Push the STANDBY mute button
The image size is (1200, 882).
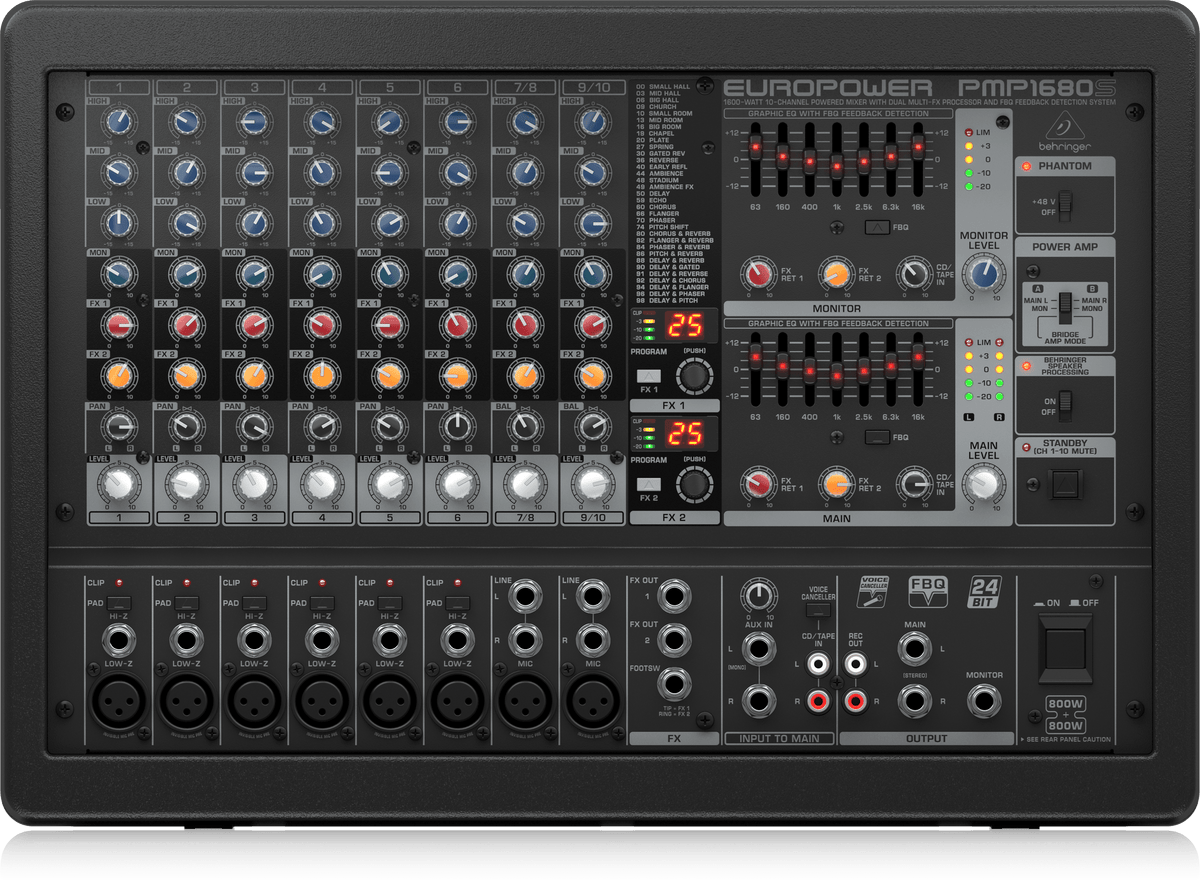pos(1065,487)
